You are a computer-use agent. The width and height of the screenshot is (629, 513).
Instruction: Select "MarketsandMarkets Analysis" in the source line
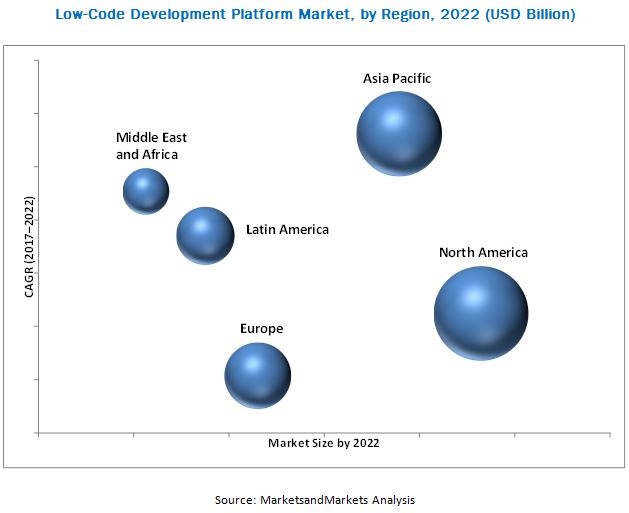point(336,499)
